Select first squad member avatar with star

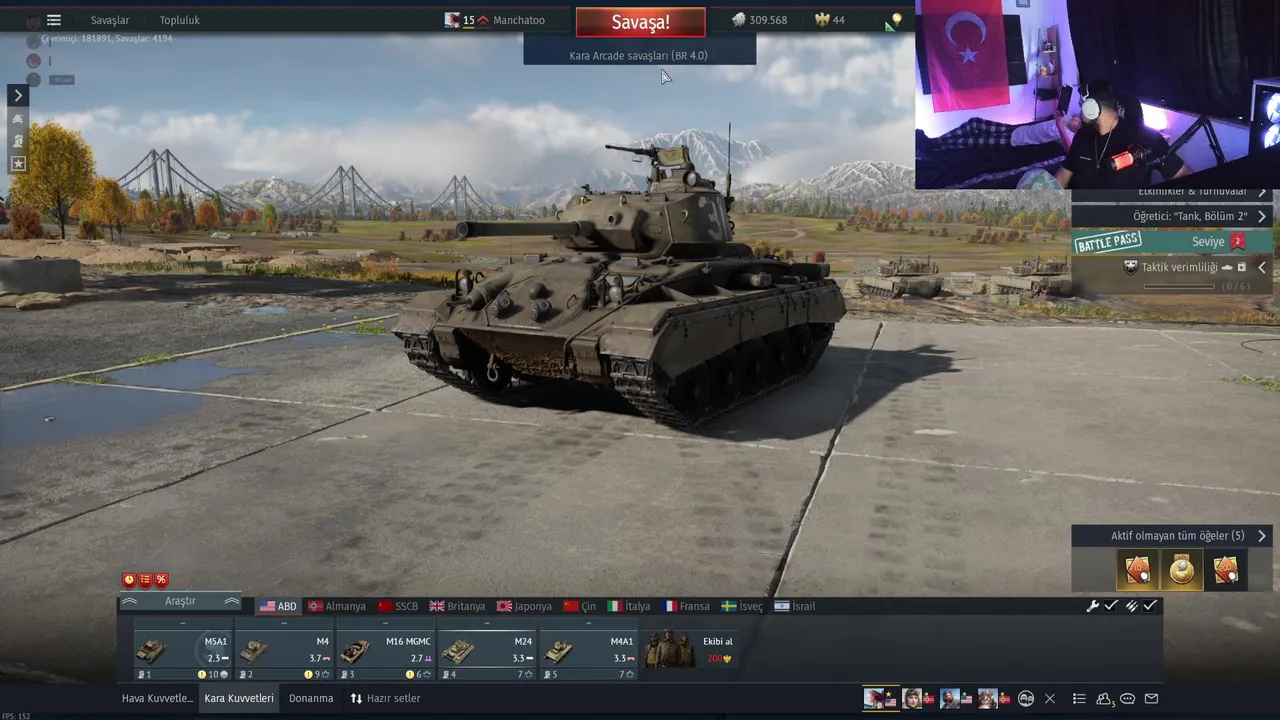880,698
